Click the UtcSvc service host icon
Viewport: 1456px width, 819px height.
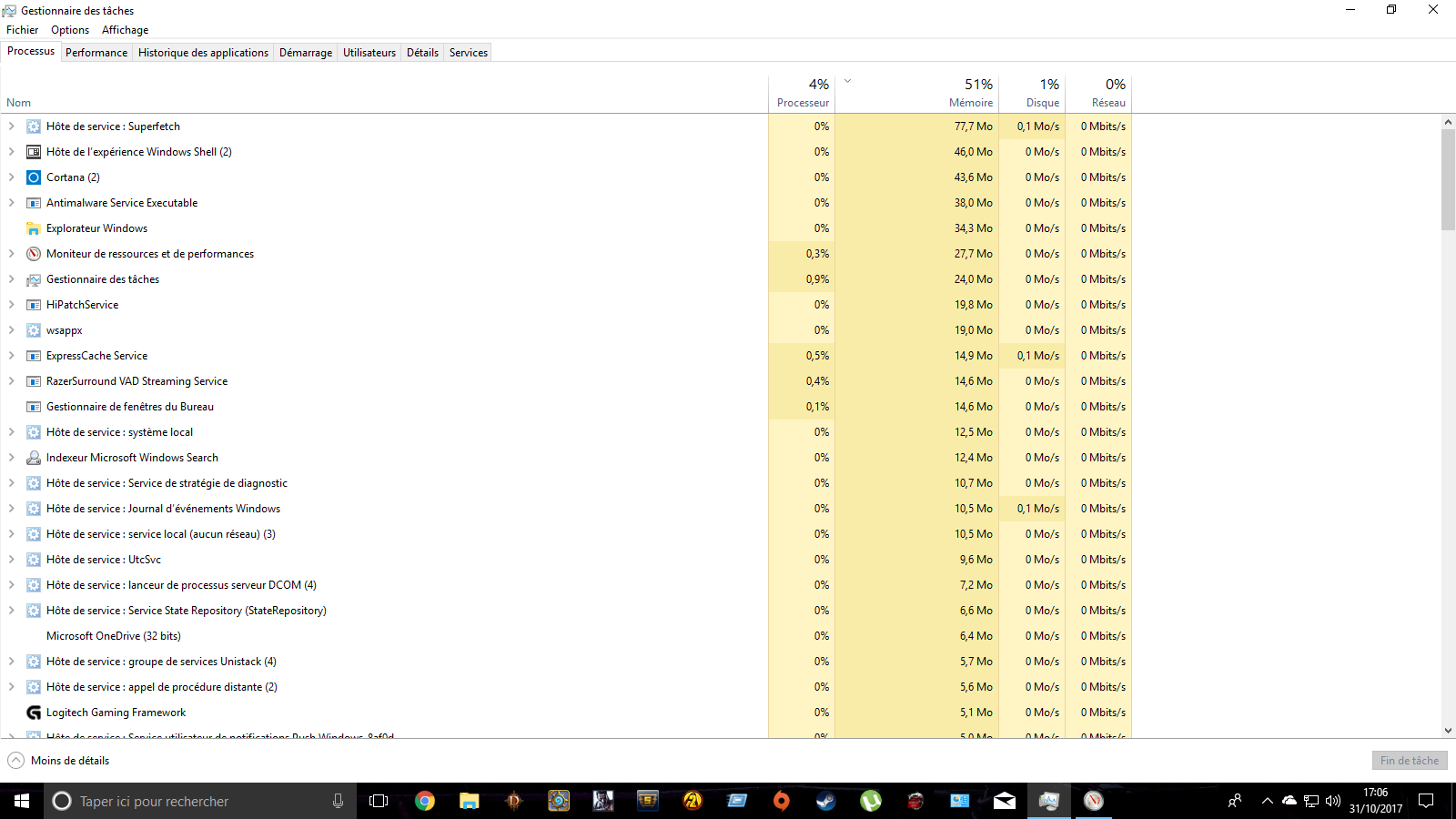pos(34,560)
